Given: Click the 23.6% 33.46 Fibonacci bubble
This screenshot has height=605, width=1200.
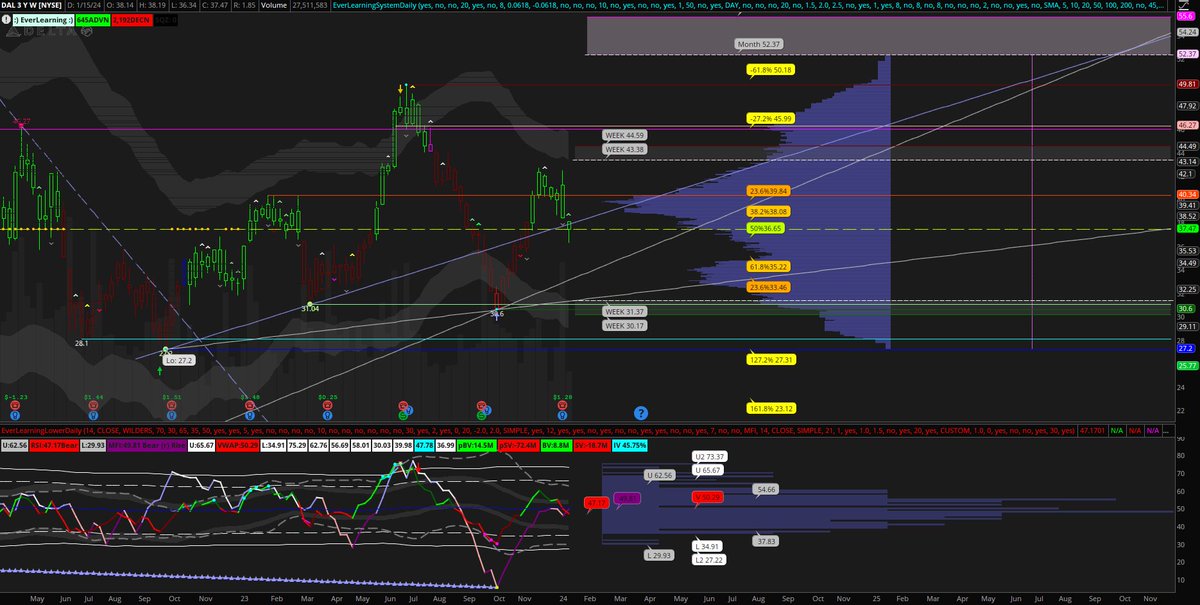Looking at the screenshot, I should point(769,287).
